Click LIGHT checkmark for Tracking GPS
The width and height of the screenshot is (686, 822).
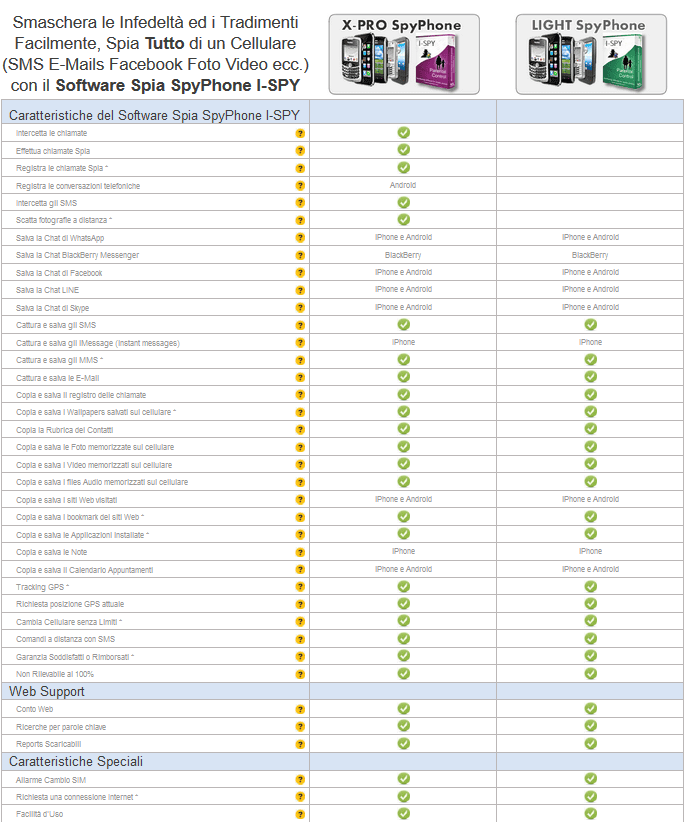tap(591, 587)
